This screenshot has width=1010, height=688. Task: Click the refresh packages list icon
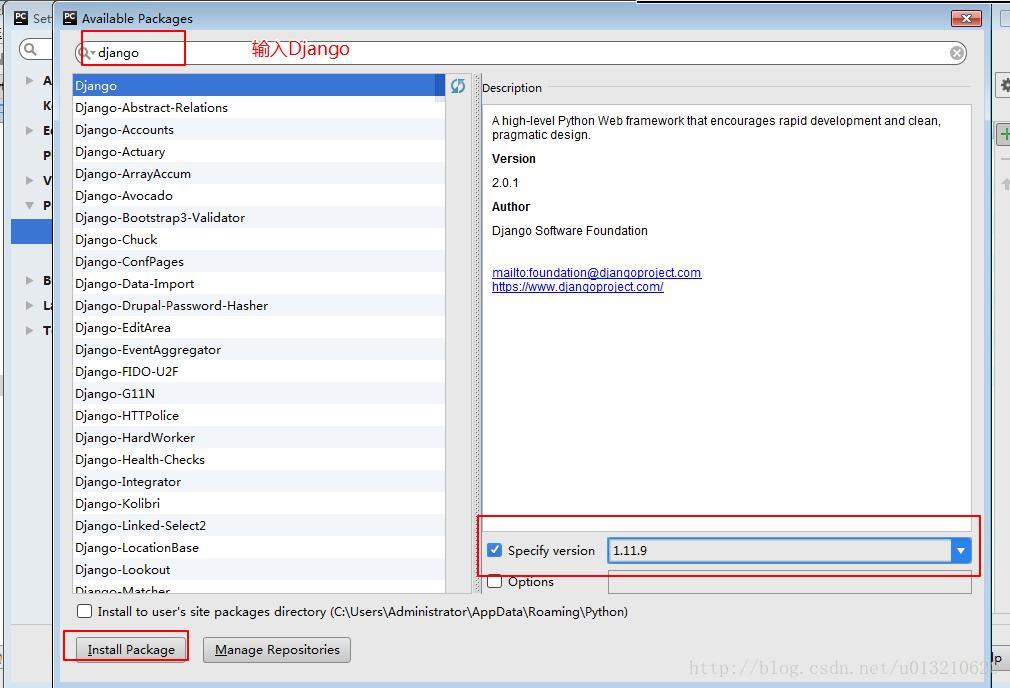point(458,86)
